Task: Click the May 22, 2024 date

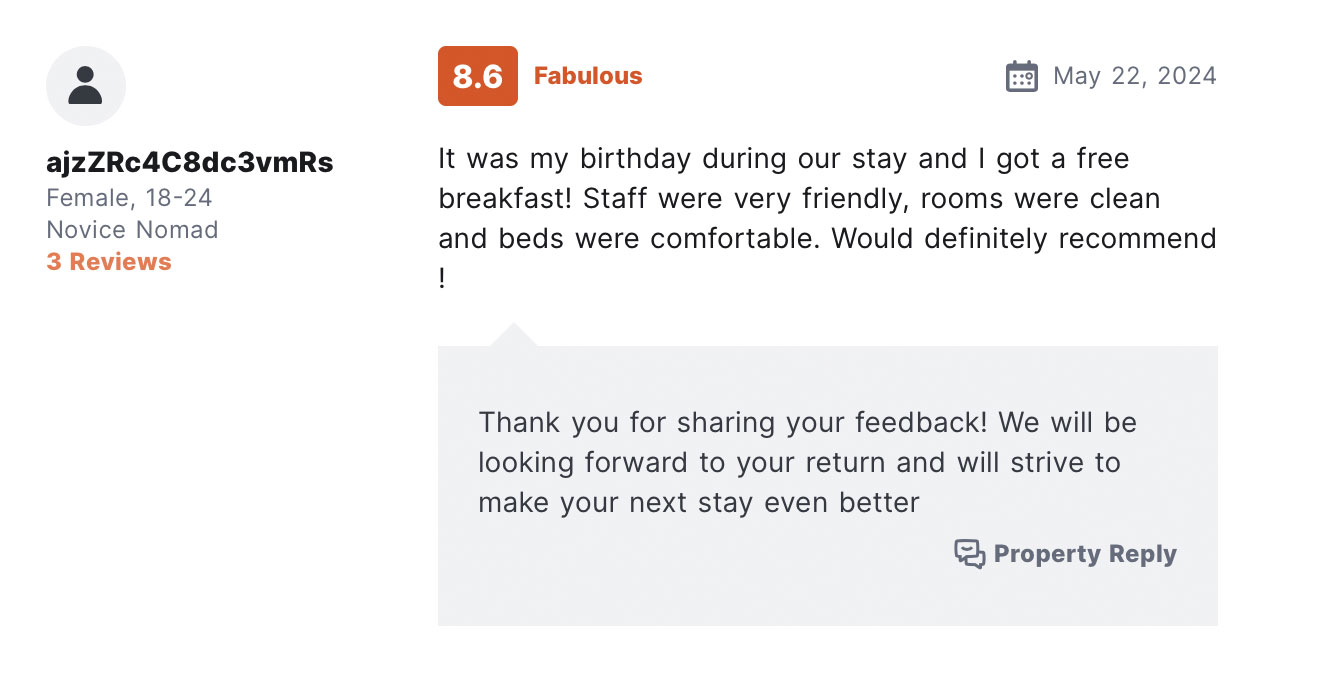Action: coord(1135,76)
